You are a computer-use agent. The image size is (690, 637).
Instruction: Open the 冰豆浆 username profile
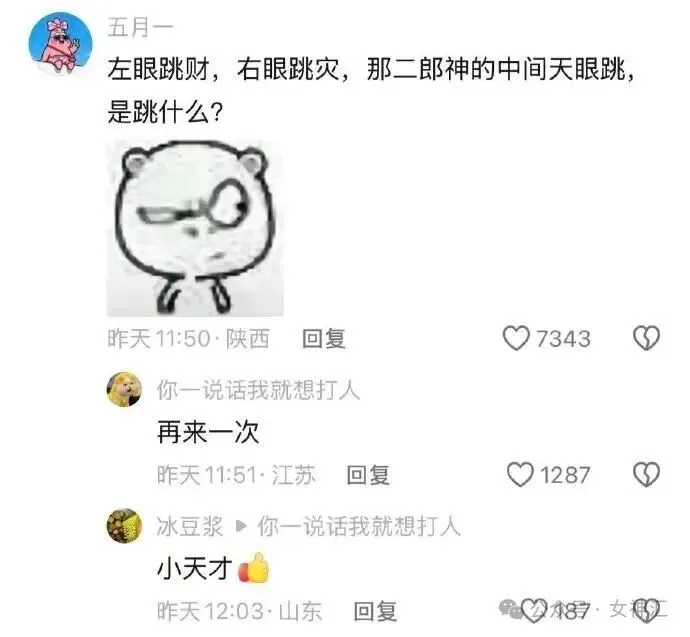click(x=190, y=526)
